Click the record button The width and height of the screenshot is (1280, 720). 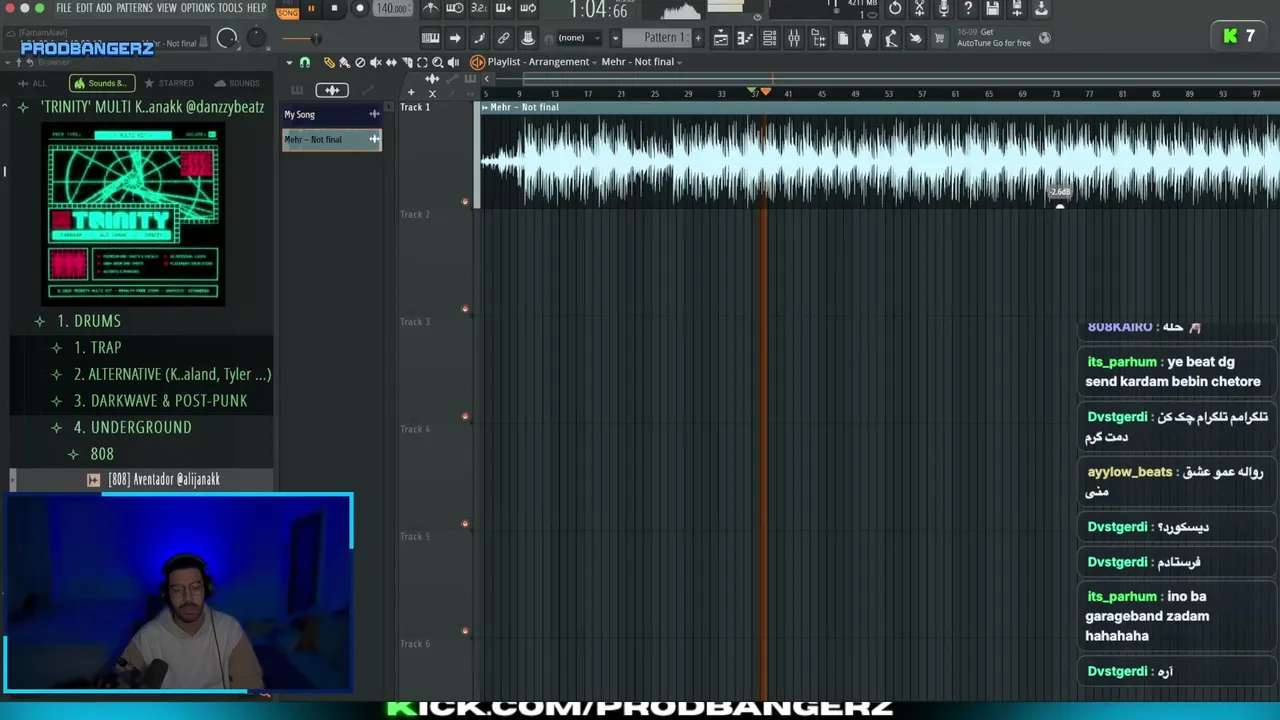point(360,9)
